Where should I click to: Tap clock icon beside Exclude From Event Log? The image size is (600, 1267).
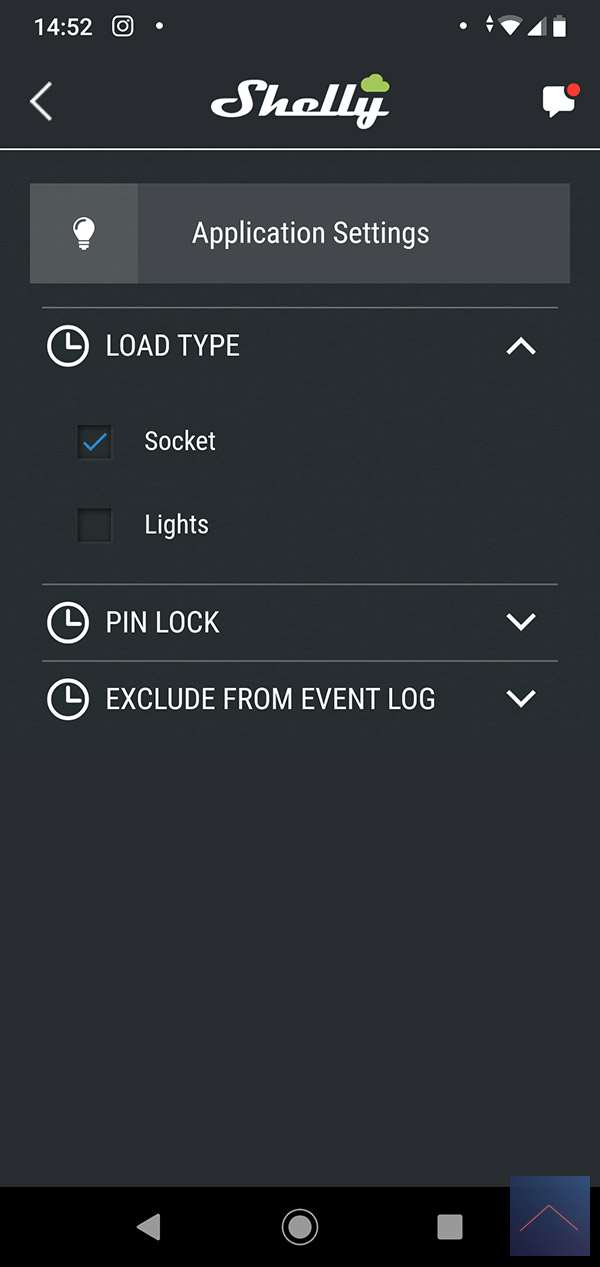click(x=68, y=699)
